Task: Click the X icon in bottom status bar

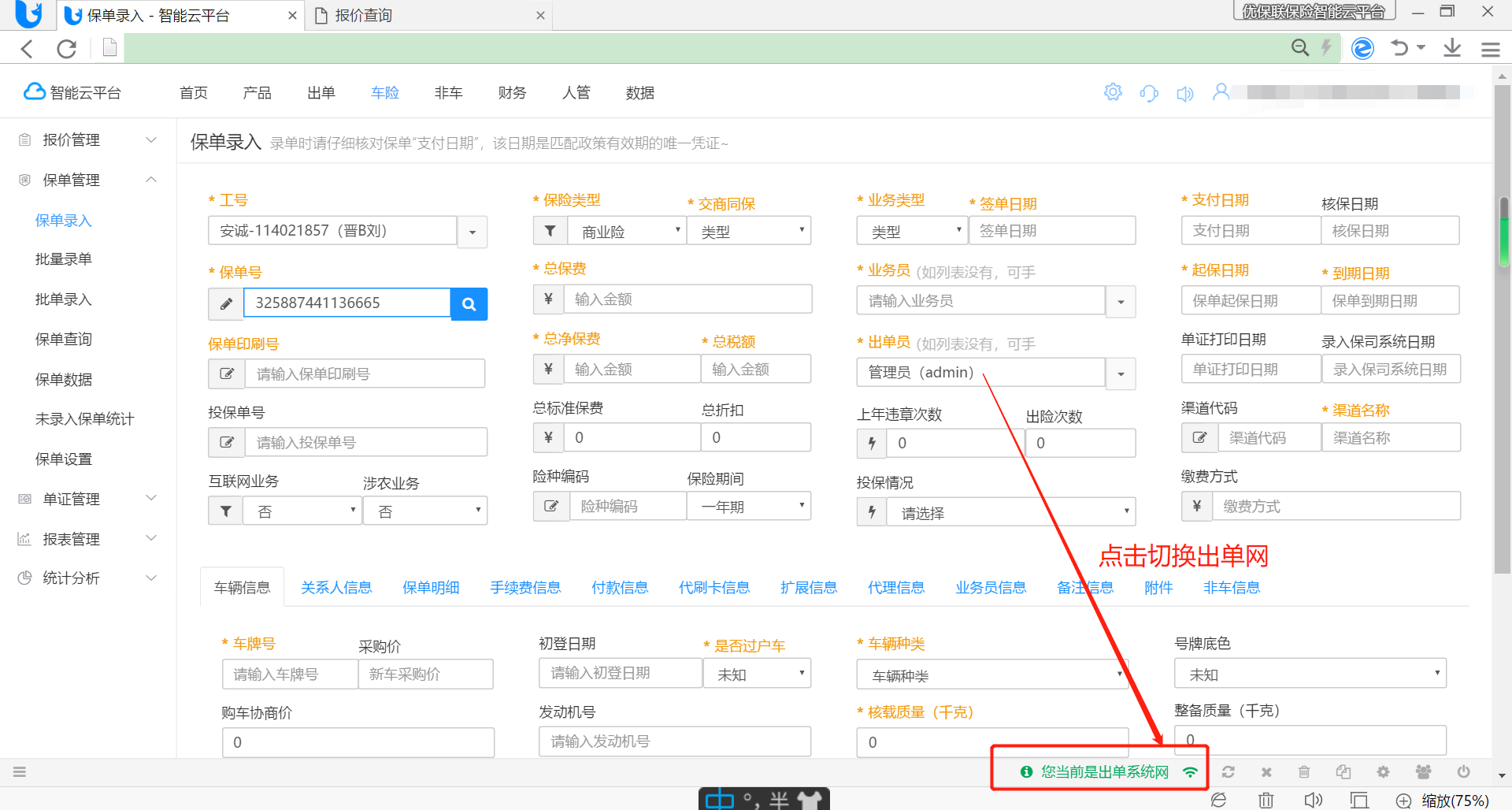Action: point(1266,772)
